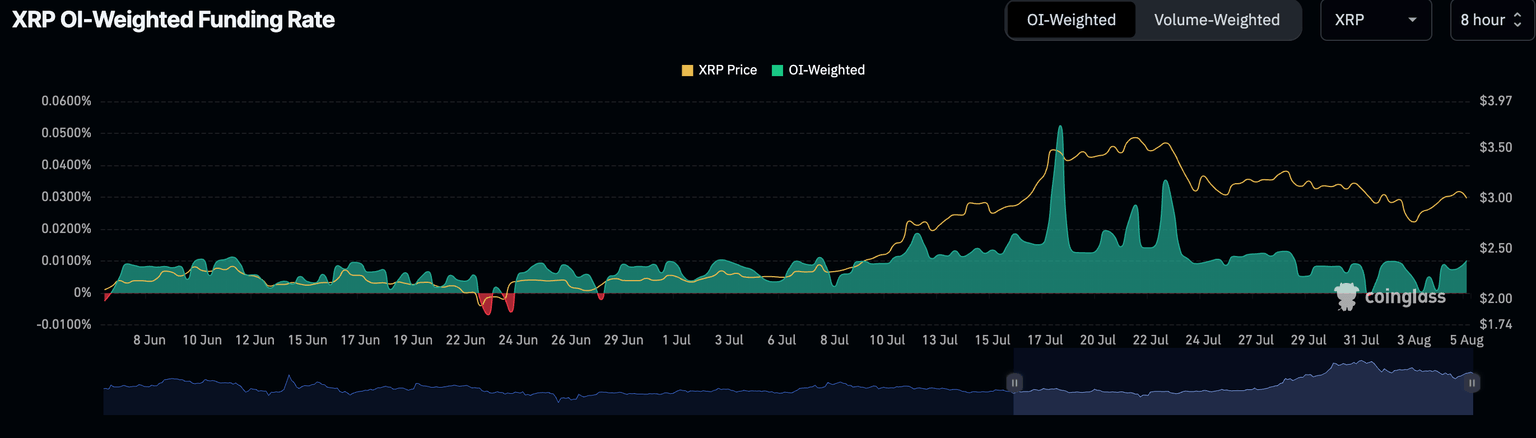Click funding rate spike near 22 Jul

coord(1166,183)
